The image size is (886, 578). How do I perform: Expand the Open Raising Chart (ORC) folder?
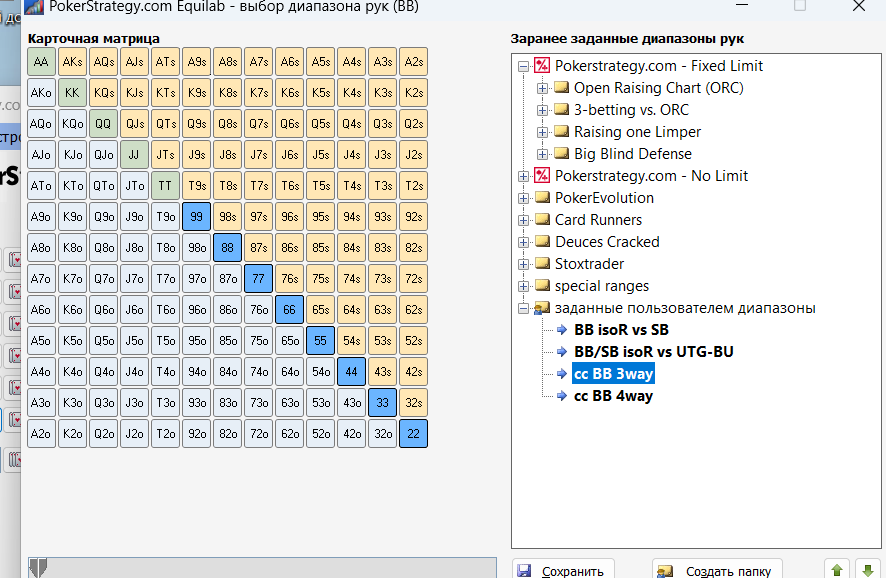pos(542,88)
